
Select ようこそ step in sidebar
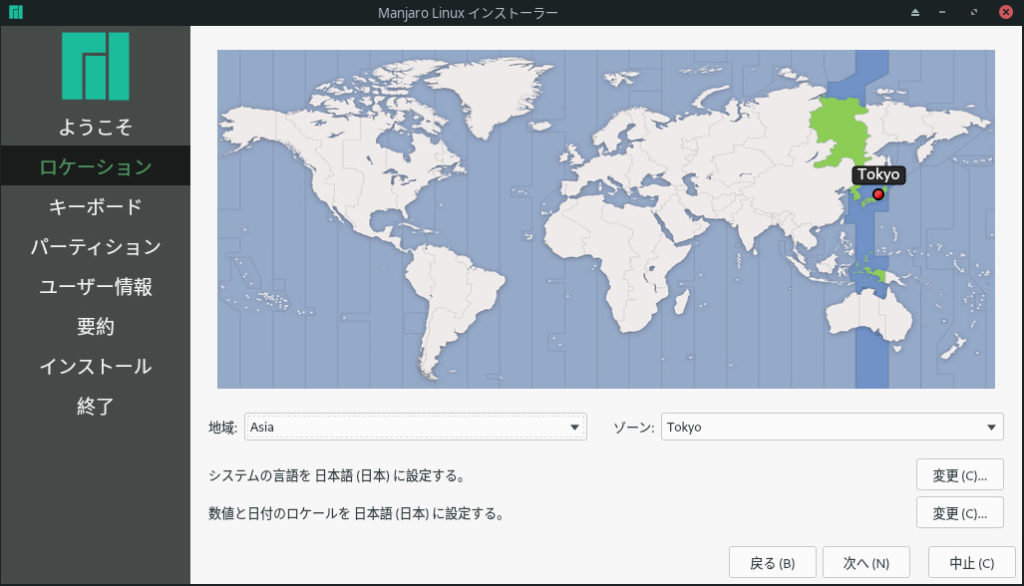pos(95,127)
